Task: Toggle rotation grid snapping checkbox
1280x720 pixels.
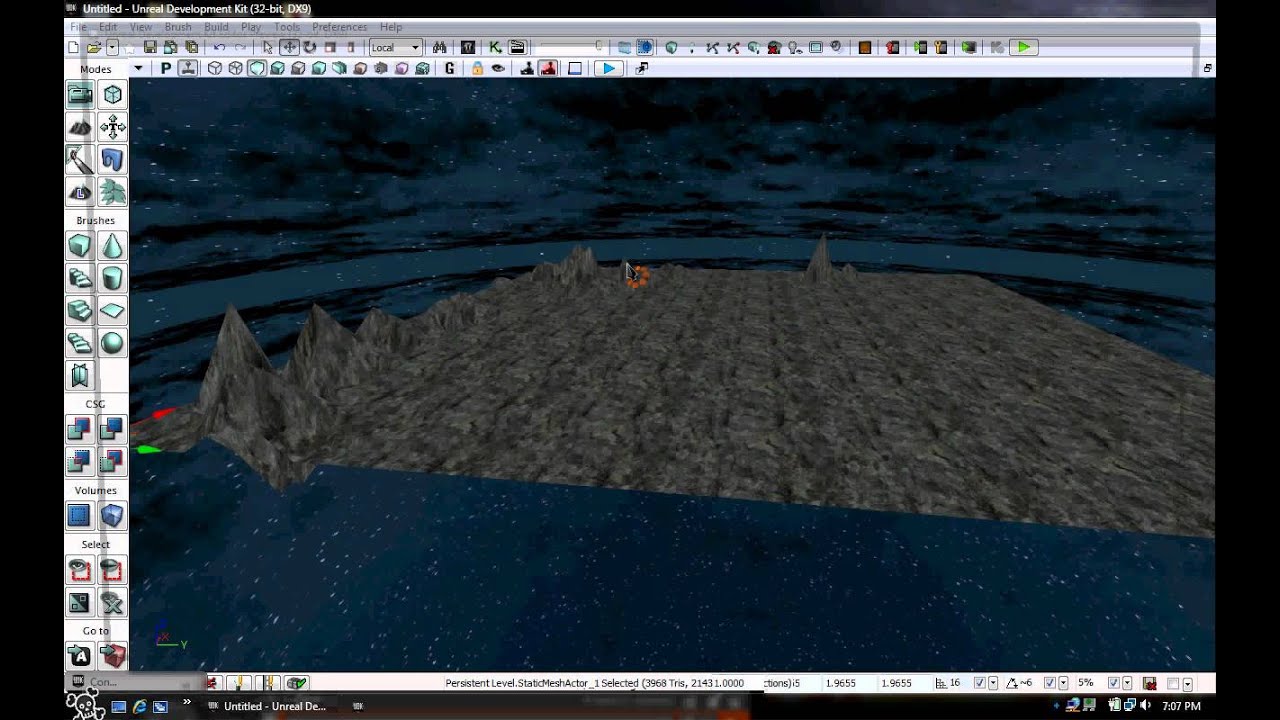Action: 1050,683
